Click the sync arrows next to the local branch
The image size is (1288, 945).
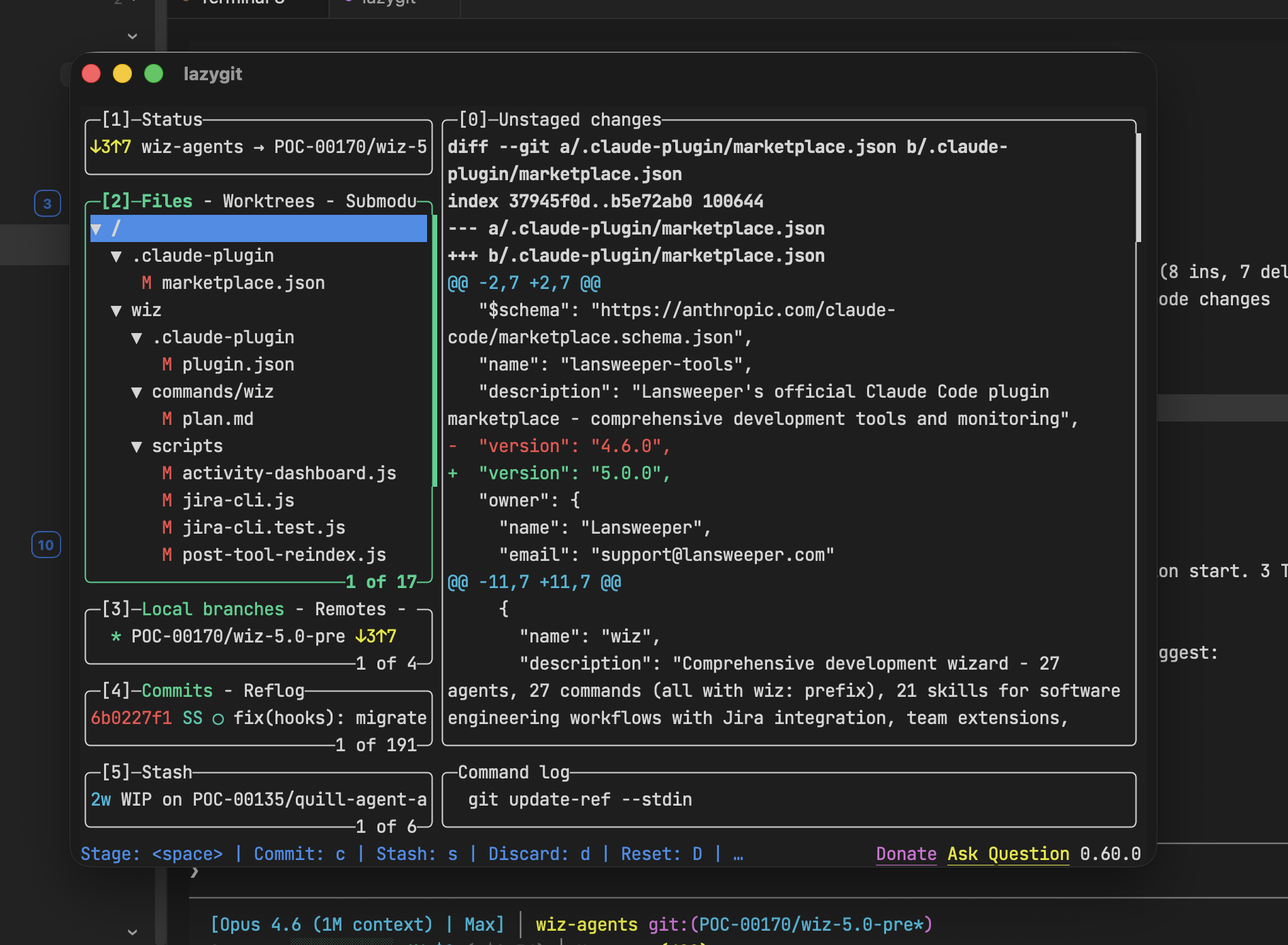[x=375, y=636]
